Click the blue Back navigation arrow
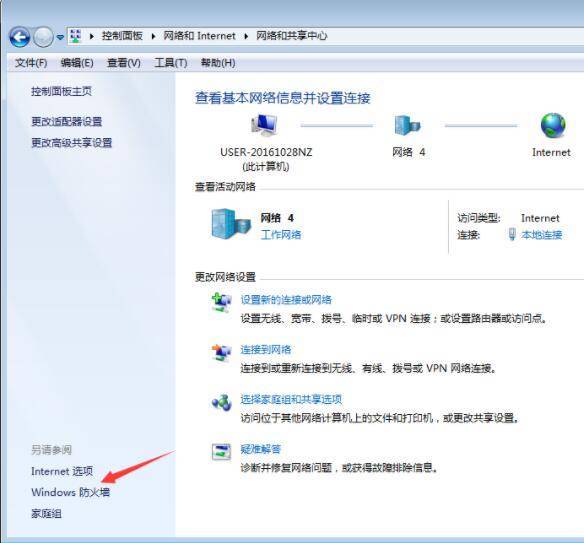The image size is (584, 543). coord(19,36)
